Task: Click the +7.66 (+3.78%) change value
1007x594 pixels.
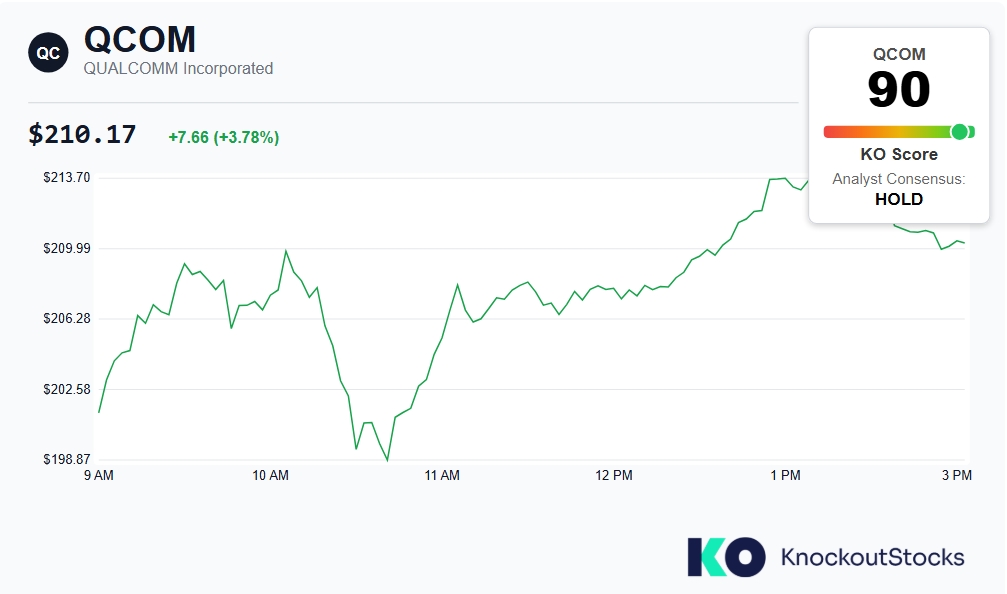Action: [x=223, y=137]
